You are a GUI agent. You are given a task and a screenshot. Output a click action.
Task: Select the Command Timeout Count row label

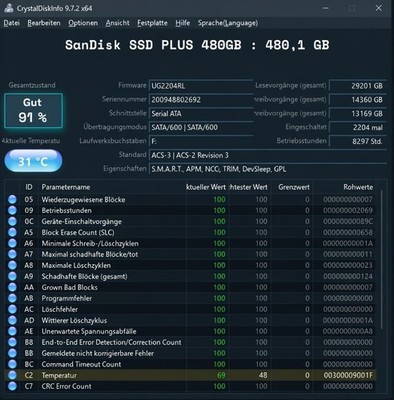[x=81, y=364]
